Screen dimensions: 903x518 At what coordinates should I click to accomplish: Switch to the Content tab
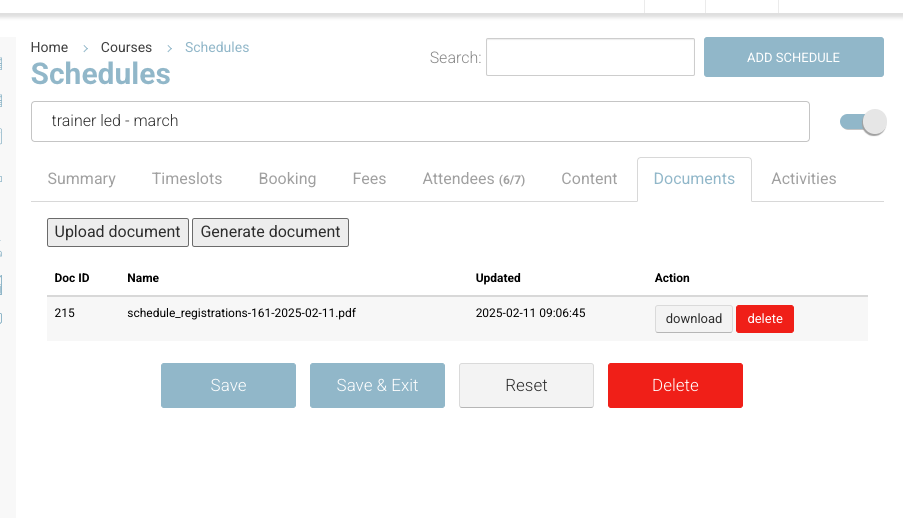tap(589, 179)
